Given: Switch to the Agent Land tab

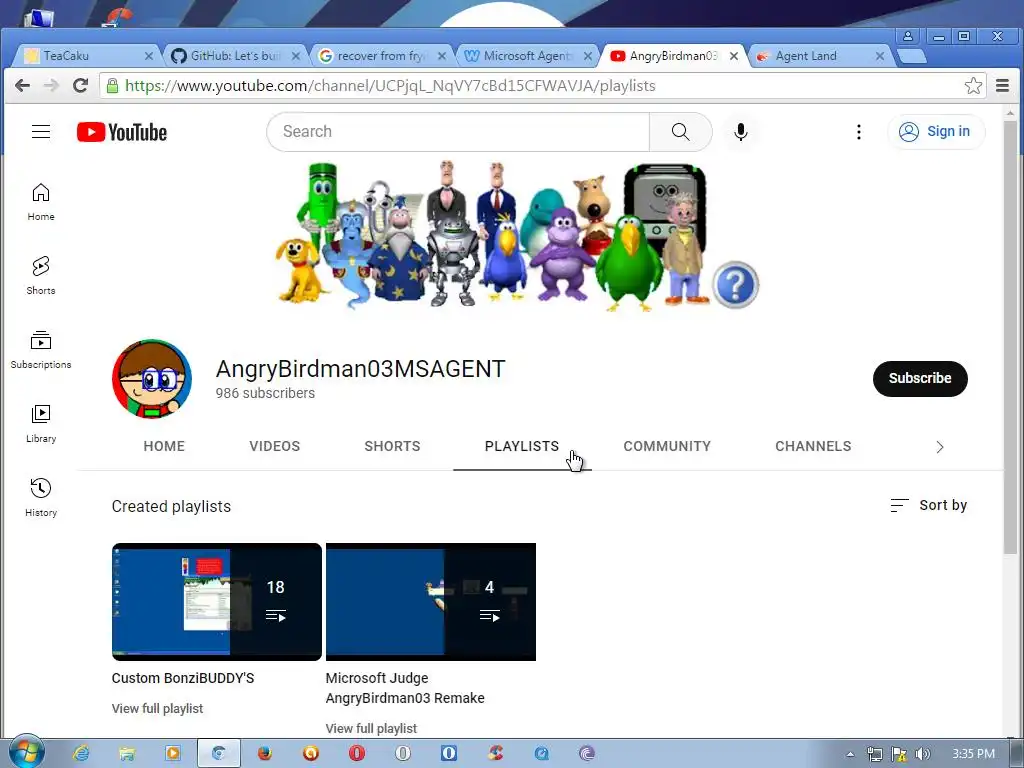Looking at the screenshot, I should pyautogui.click(x=820, y=56).
